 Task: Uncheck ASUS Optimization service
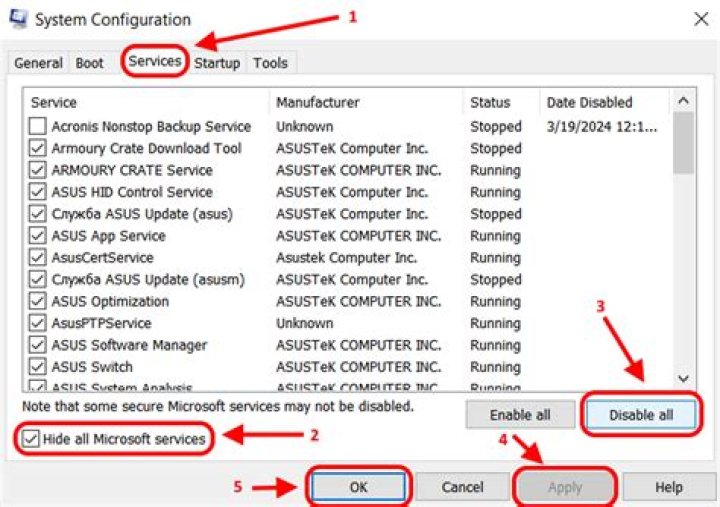[x=37, y=301]
